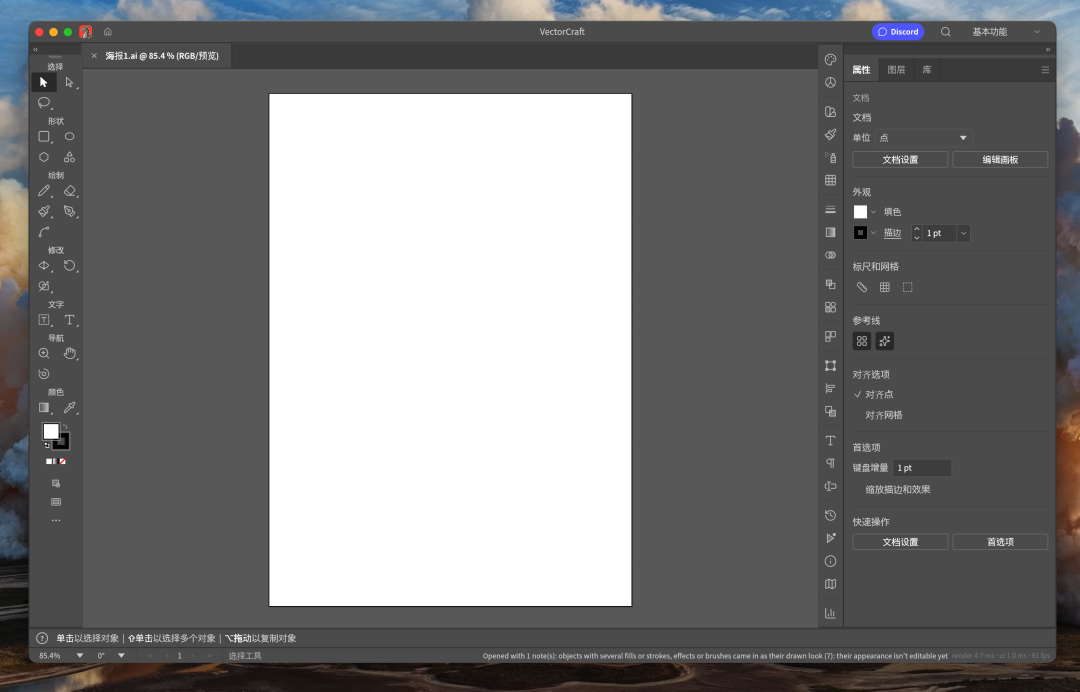Screen dimensions: 1080x692
Task: Expand the stroke color dropdown chevron
Action: click(873, 233)
